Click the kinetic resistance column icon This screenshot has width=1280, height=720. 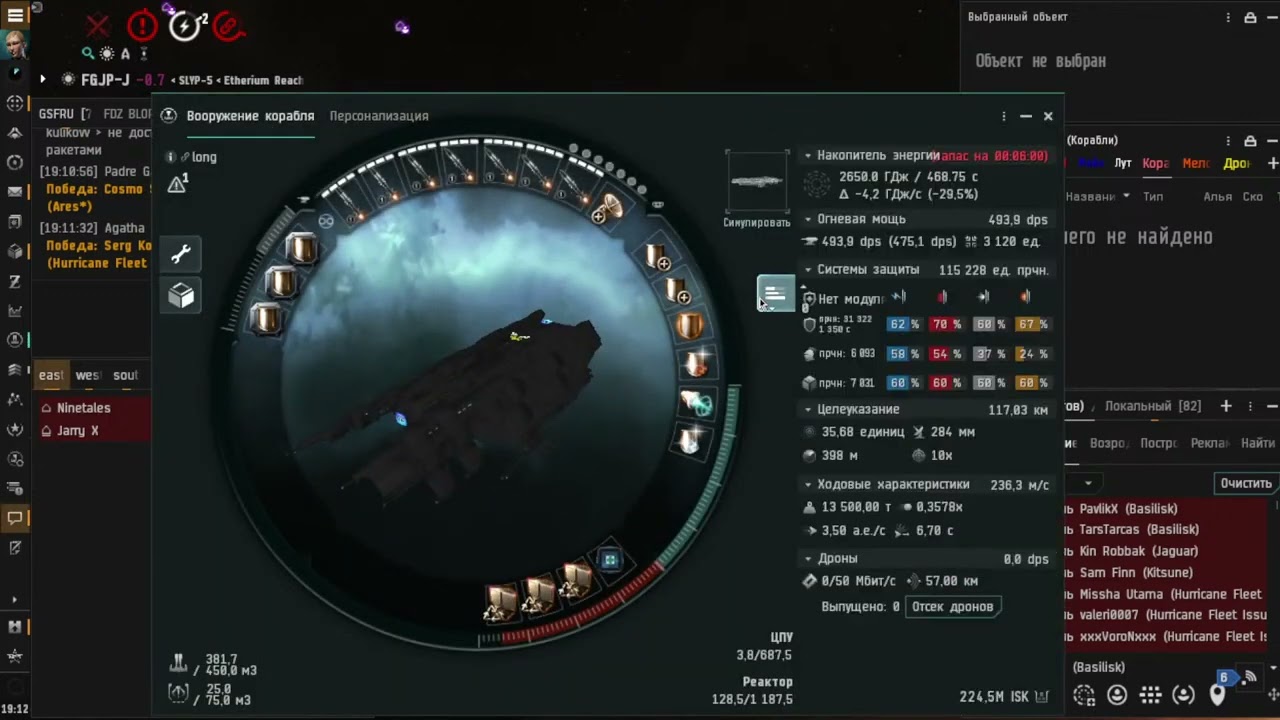pos(983,297)
